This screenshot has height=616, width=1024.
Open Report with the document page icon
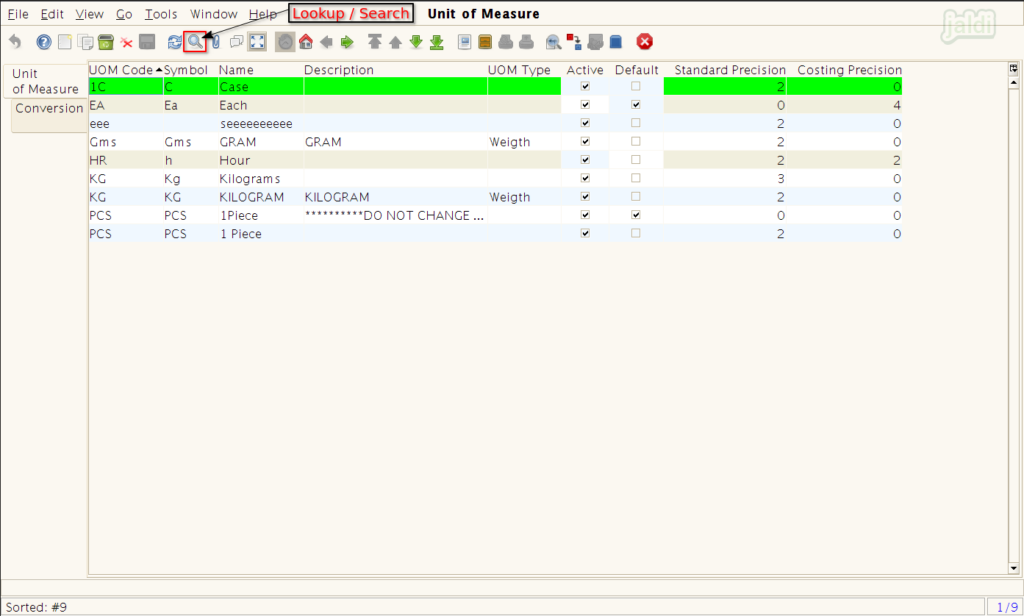464,42
